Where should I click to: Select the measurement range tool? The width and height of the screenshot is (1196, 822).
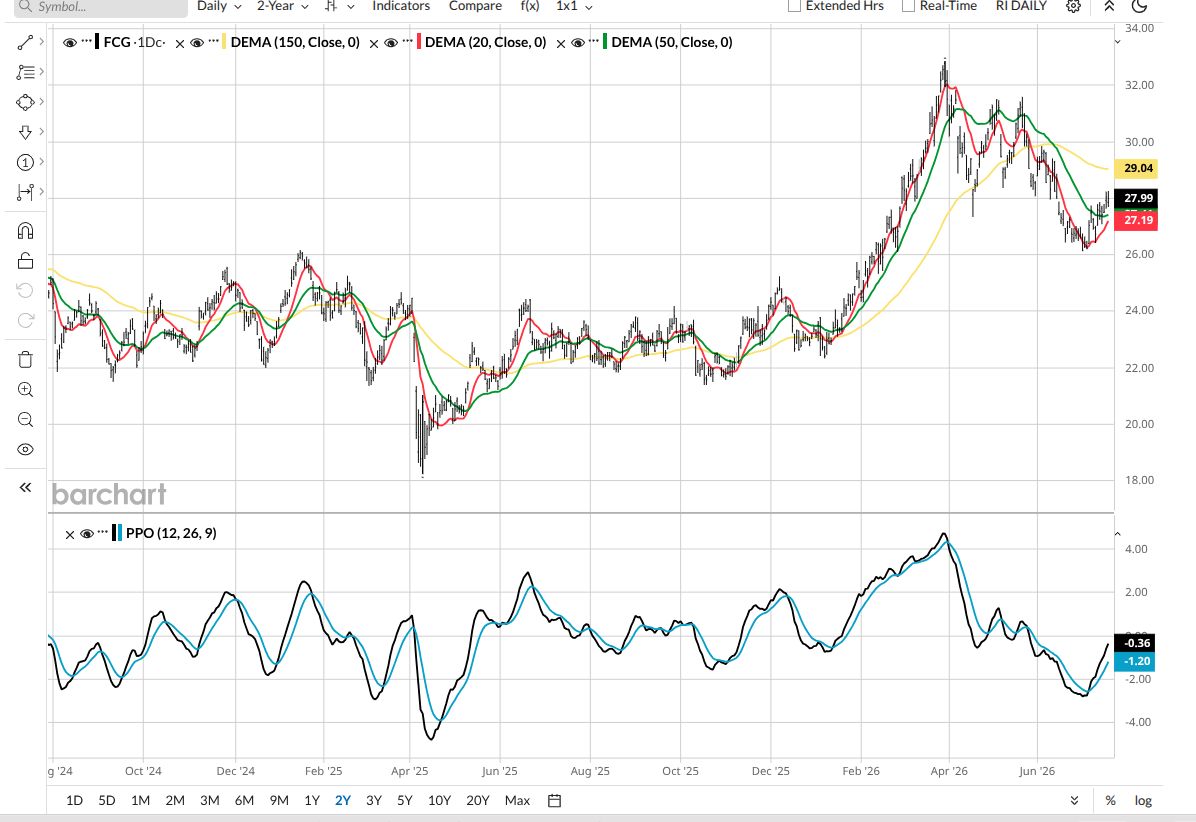25,192
